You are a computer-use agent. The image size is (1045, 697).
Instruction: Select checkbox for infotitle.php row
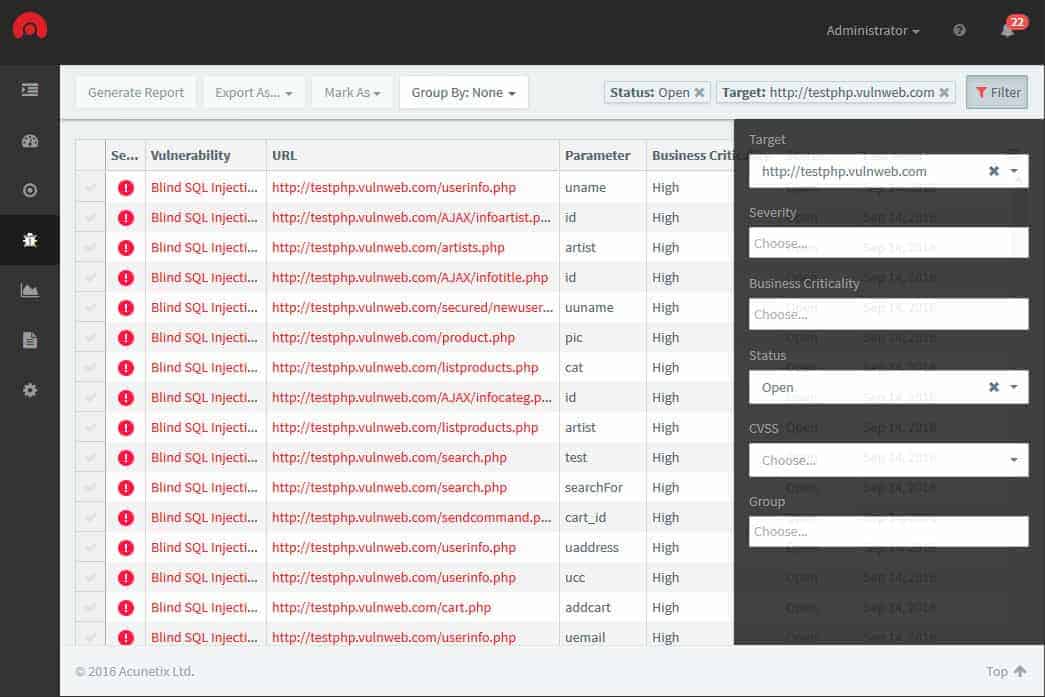click(90, 278)
